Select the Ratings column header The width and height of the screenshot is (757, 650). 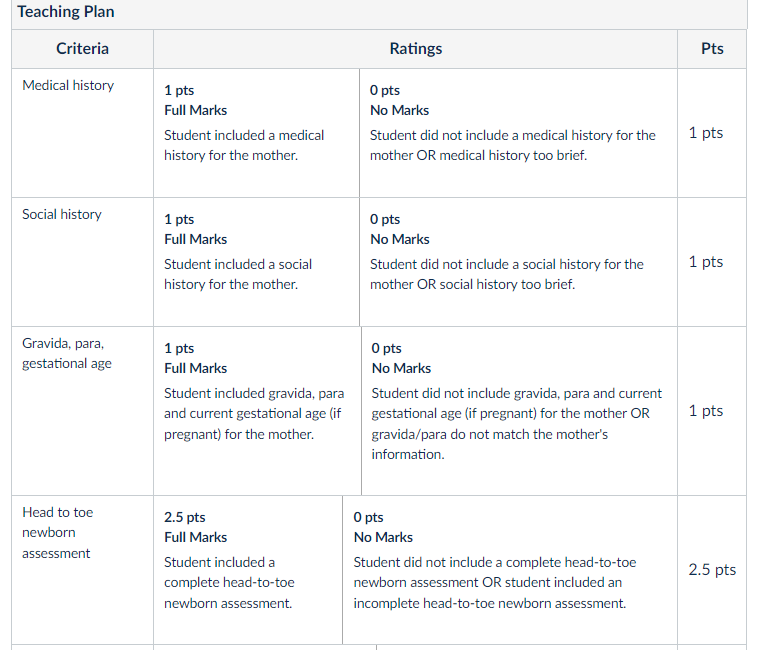(x=416, y=49)
